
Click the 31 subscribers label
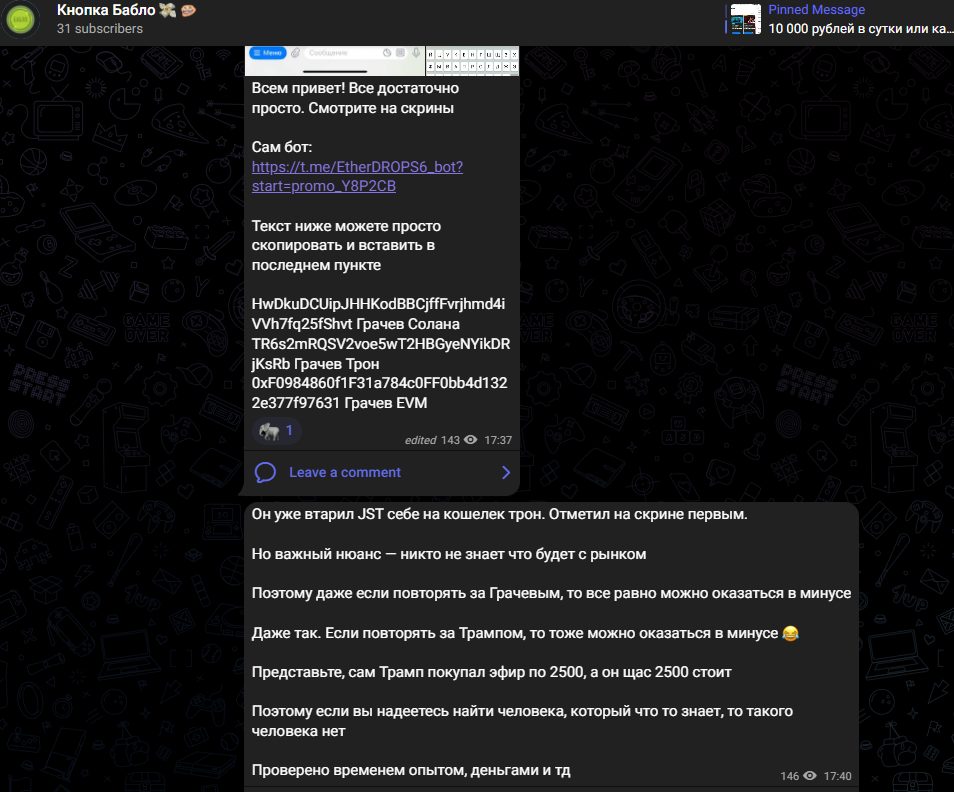[x=100, y=29]
